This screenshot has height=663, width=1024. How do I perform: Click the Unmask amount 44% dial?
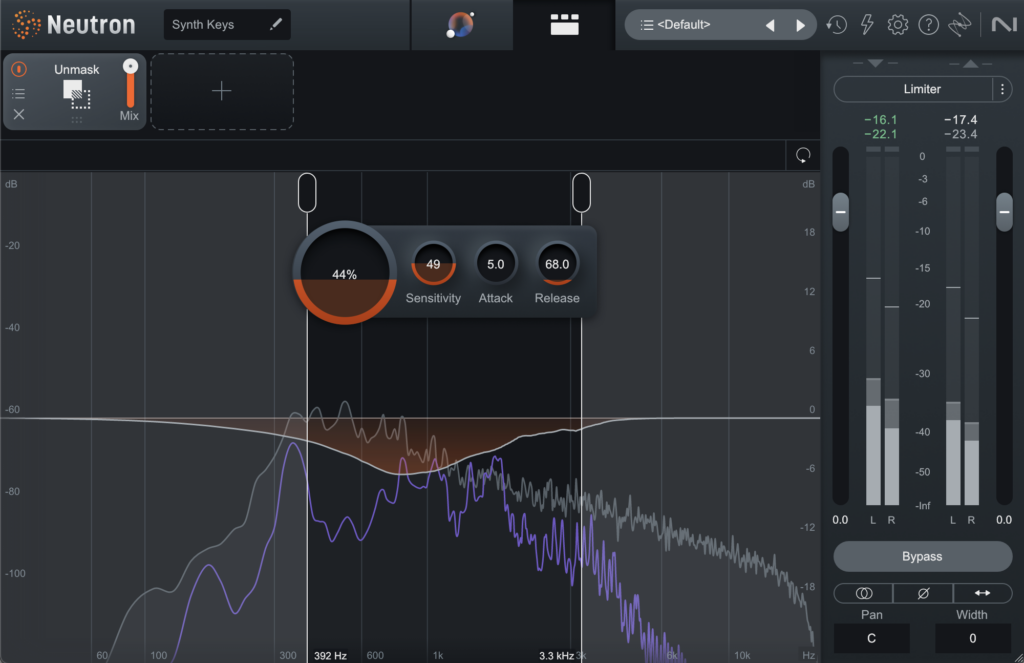344,273
